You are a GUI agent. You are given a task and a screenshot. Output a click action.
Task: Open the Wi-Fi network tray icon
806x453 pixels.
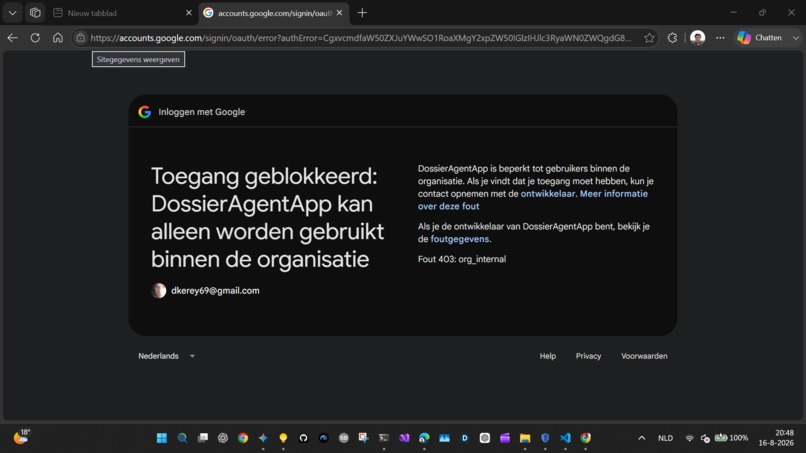click(689, 438)
